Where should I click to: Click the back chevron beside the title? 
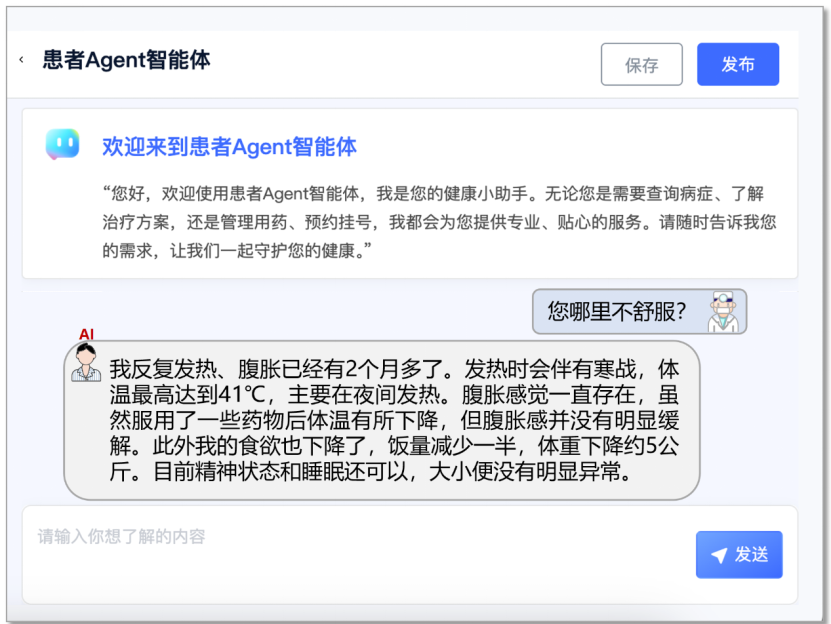tap(21, 61)
